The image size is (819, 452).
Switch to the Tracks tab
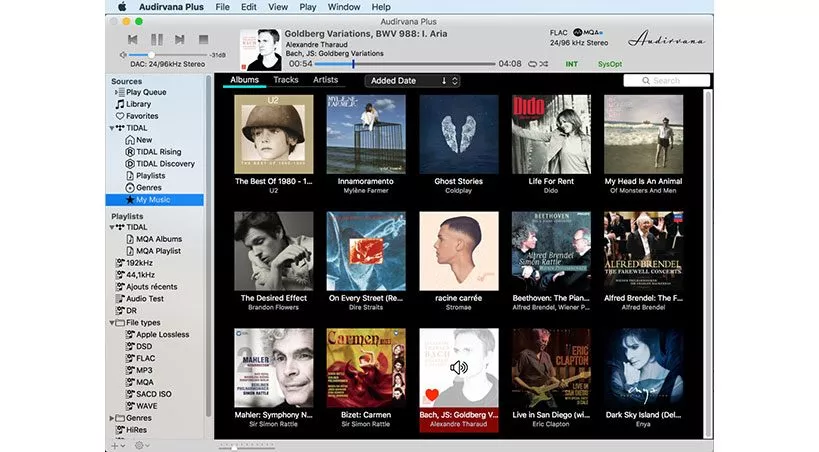click(286, 80)
